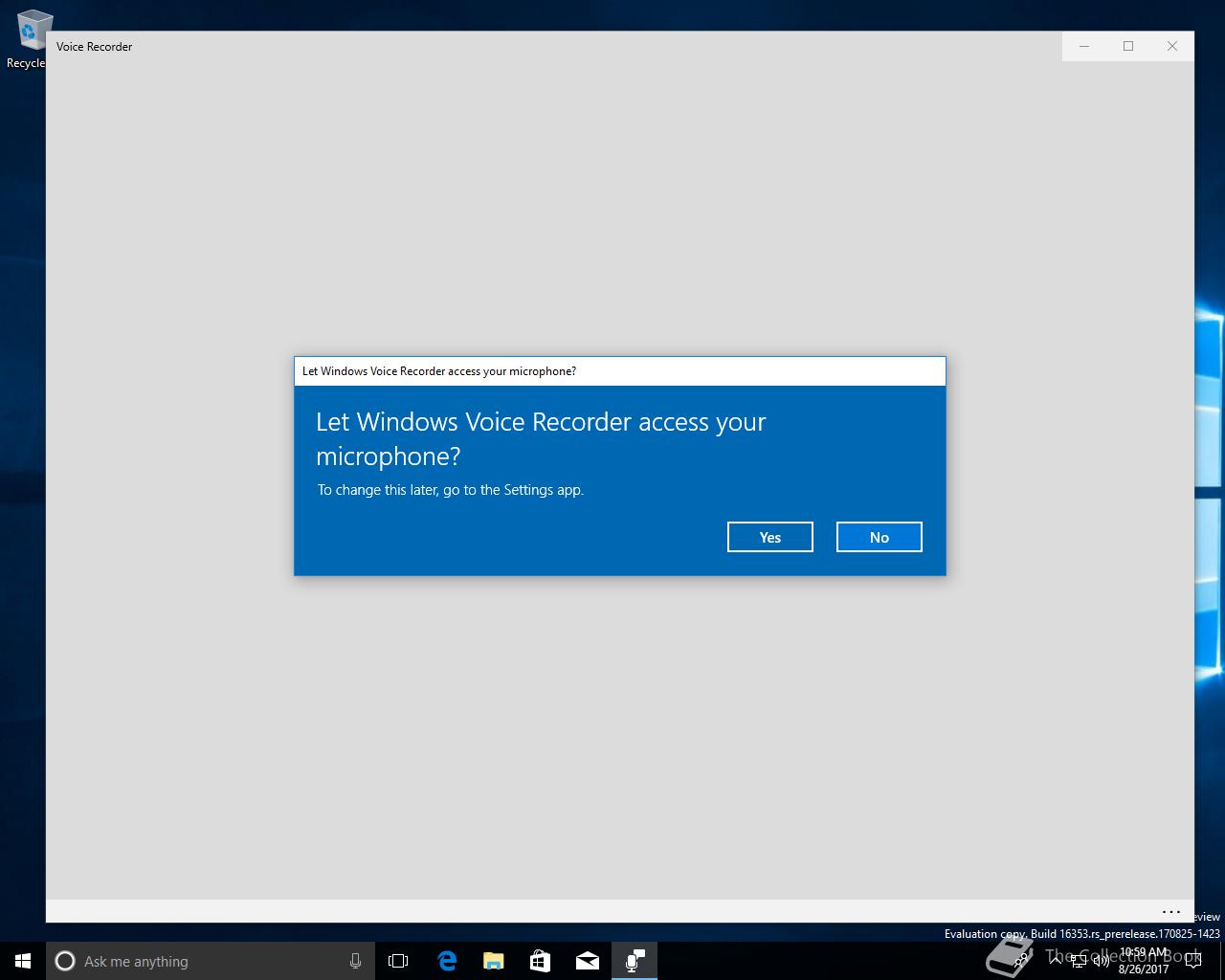Open File Explorer from the taskbar

[x=493, y=961]
